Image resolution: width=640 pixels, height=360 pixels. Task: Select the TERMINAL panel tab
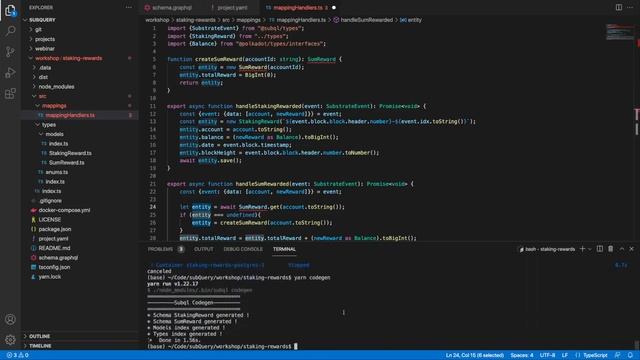[284, 249]
